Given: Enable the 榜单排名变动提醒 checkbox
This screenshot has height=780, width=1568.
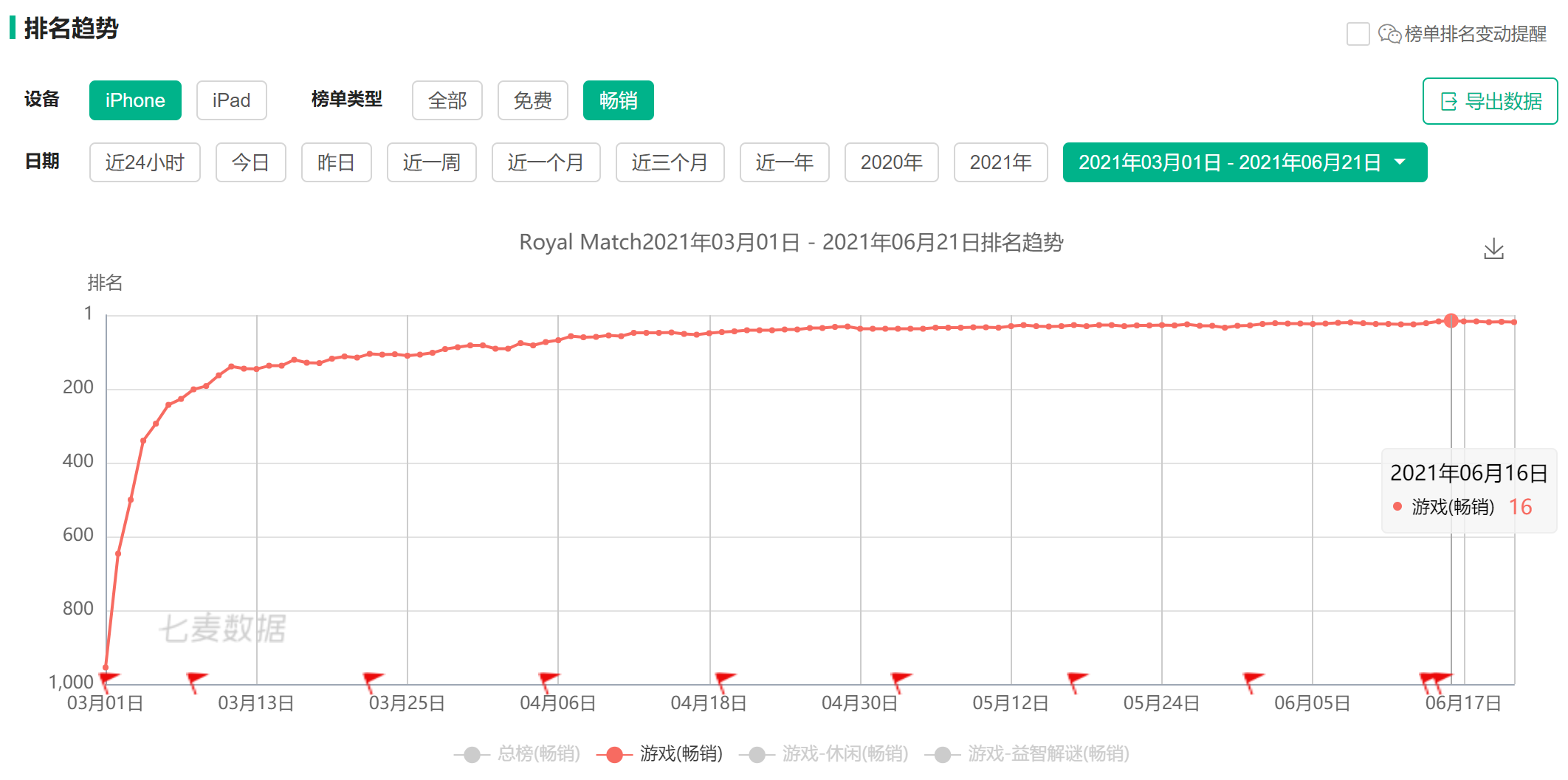Looking at the screenshot, I should pos(1358,34).
